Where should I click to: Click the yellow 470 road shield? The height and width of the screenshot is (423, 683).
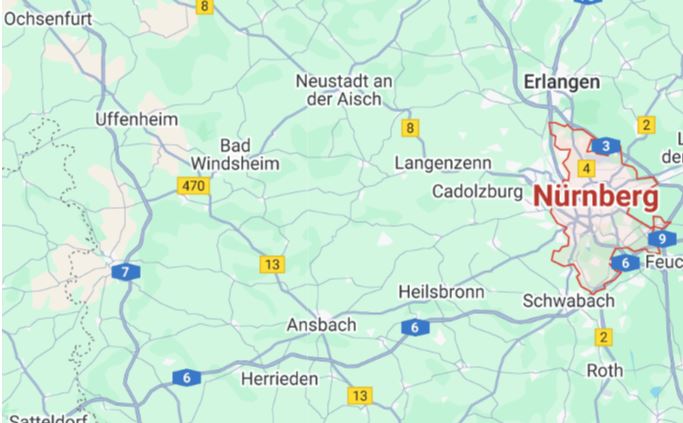click(x=193, y=186)
